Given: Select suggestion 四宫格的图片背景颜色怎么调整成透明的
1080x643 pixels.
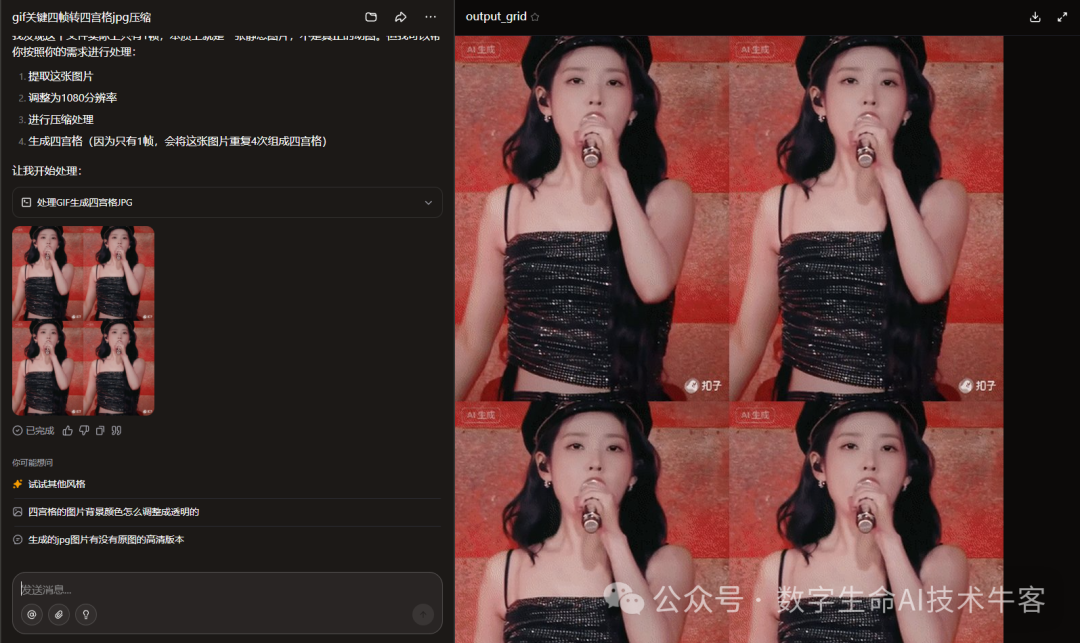Looking at the screenshot, I should point(114,512).
